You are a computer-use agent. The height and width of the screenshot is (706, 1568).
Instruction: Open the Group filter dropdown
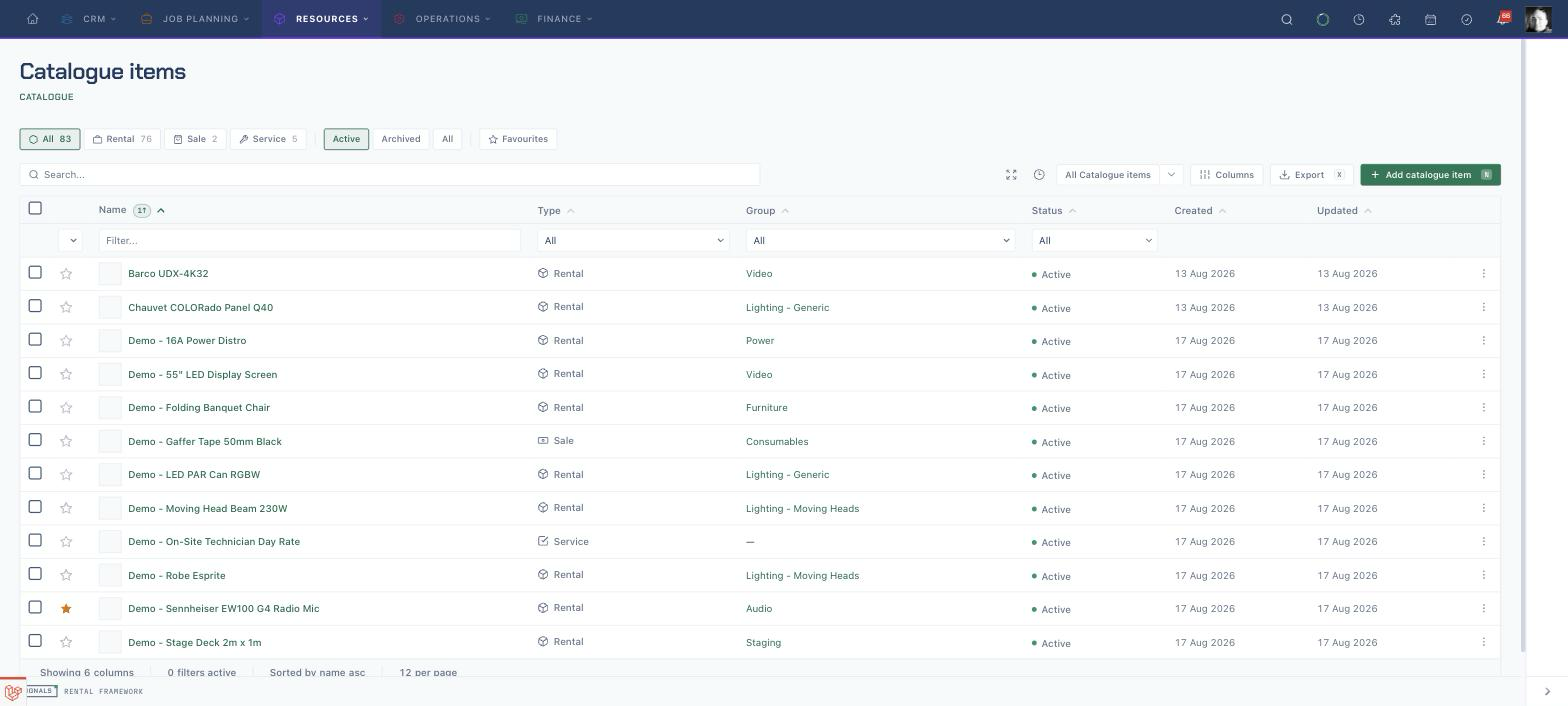(x=880, y=241)
